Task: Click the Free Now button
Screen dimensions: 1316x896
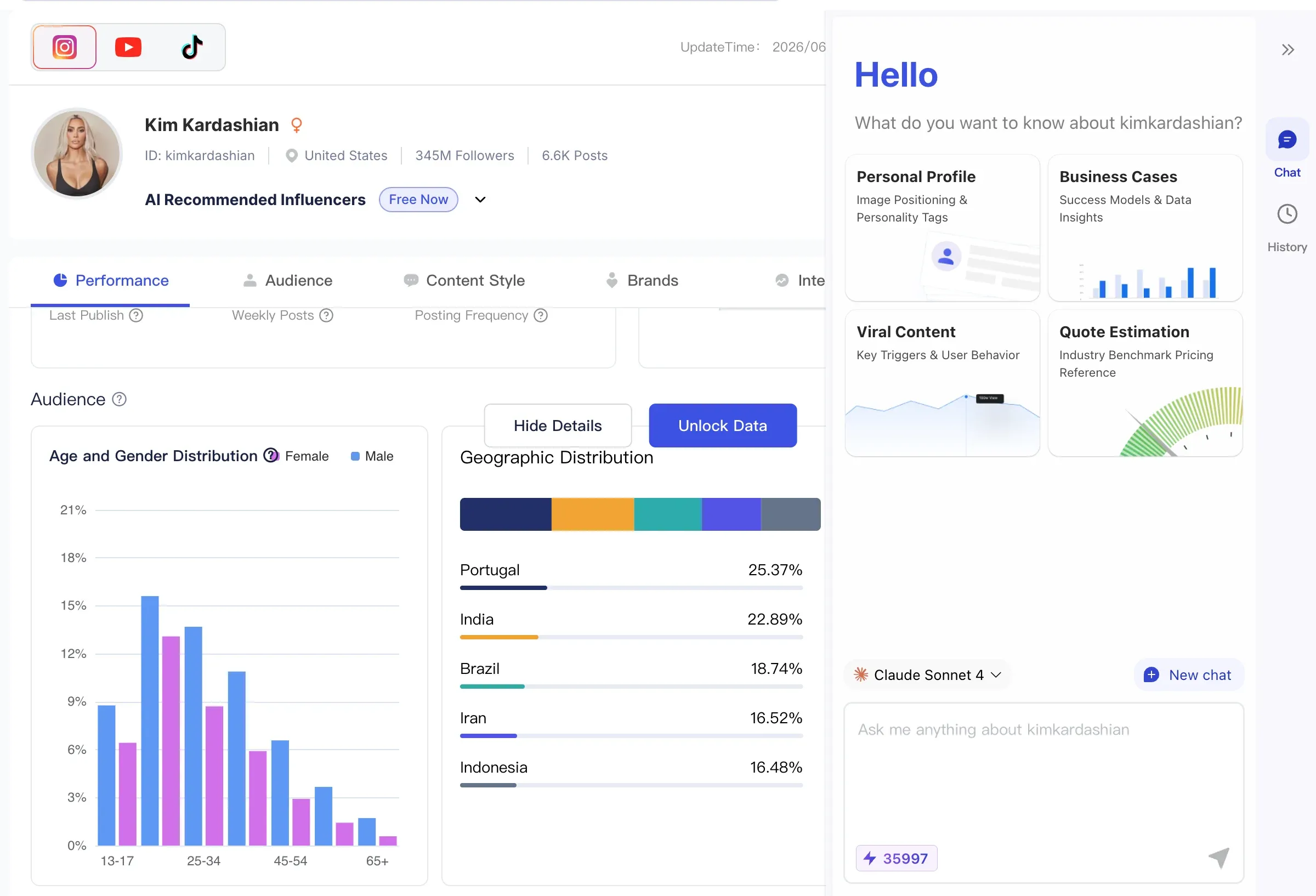Action: pos(418,200)
